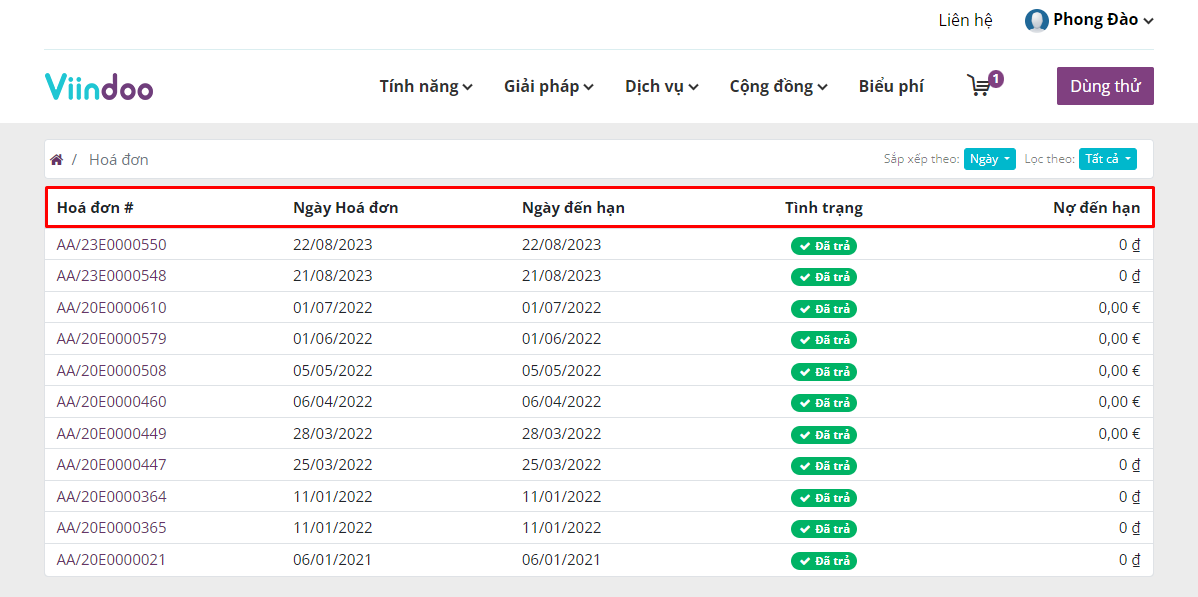Click the Dùng thử button
The image size is (1198, 597).
(1105, 86)
